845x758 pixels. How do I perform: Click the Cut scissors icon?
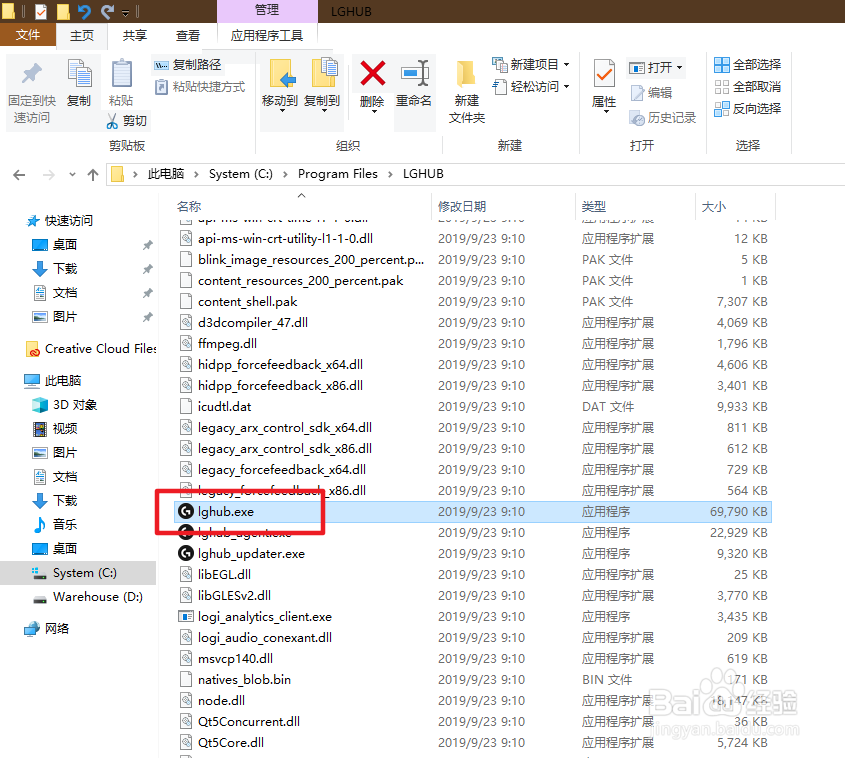coord(112,121)
